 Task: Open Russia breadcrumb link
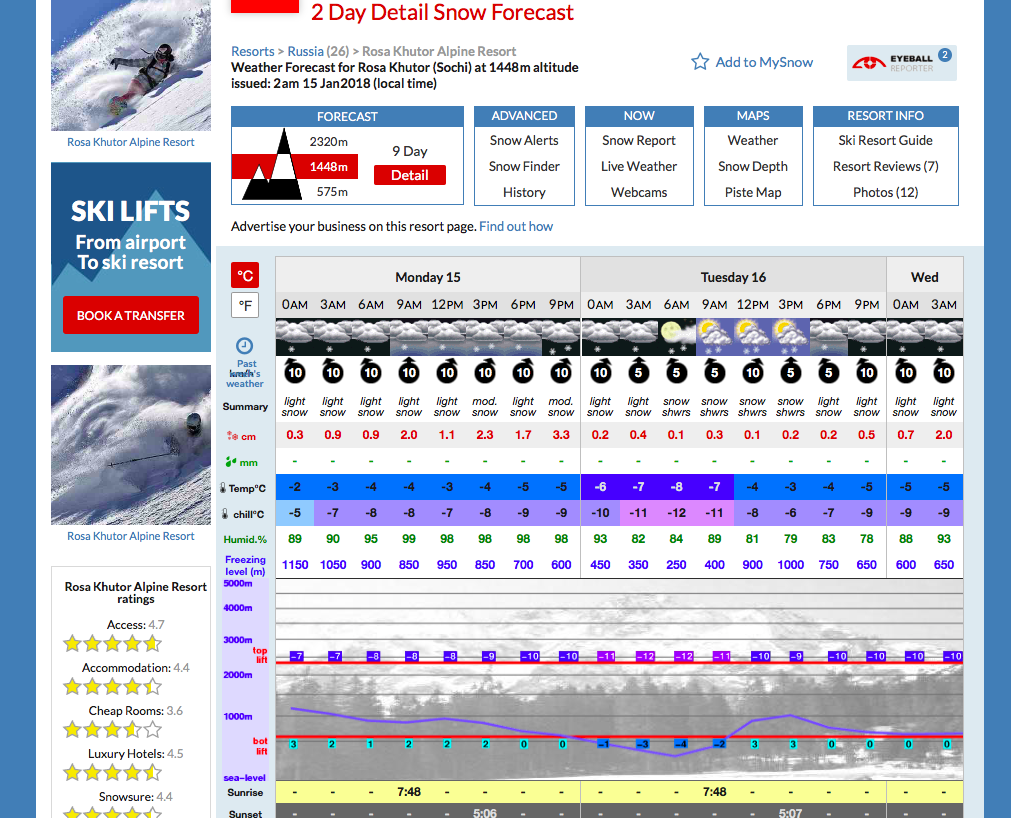[306, 51]
